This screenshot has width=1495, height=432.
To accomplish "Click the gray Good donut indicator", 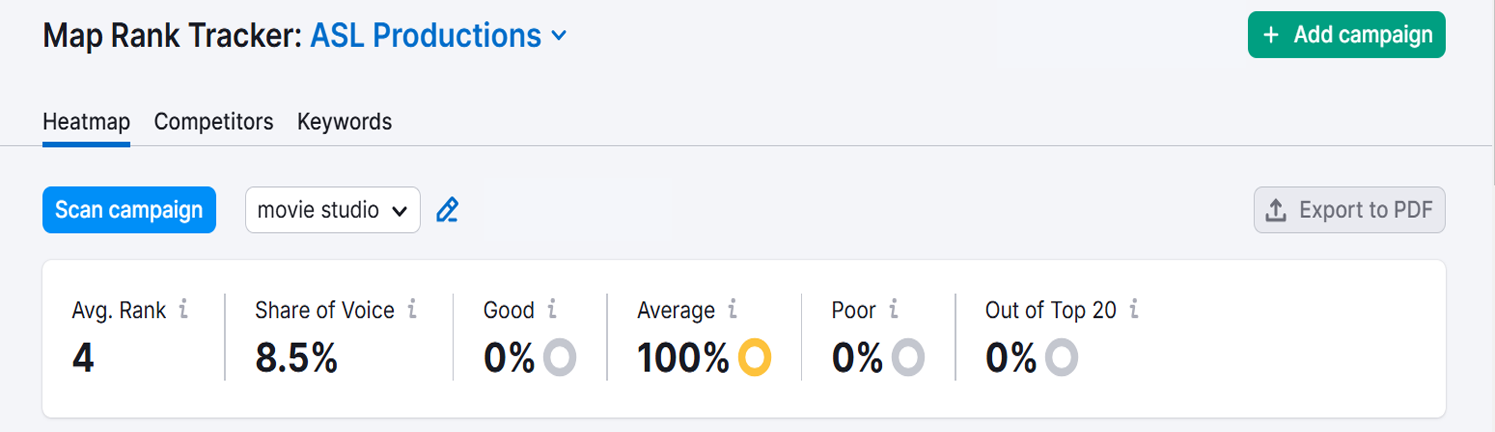I will (x=560, y=357).
